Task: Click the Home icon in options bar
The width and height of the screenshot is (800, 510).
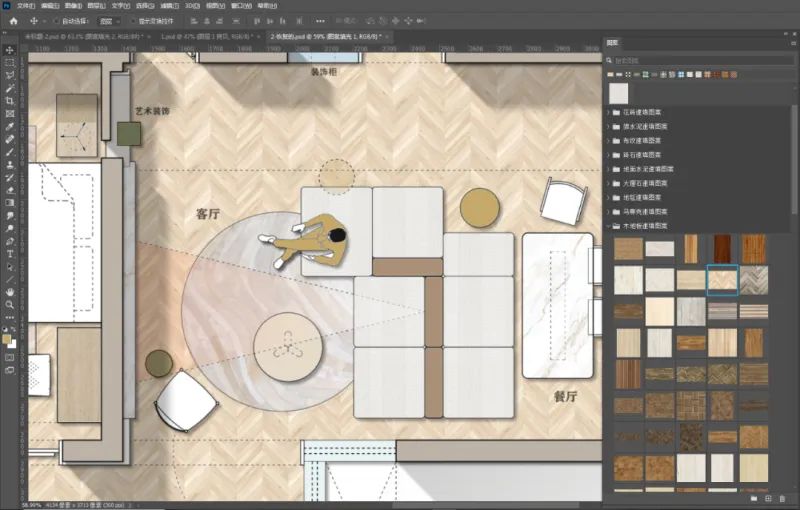Action: 13,20
